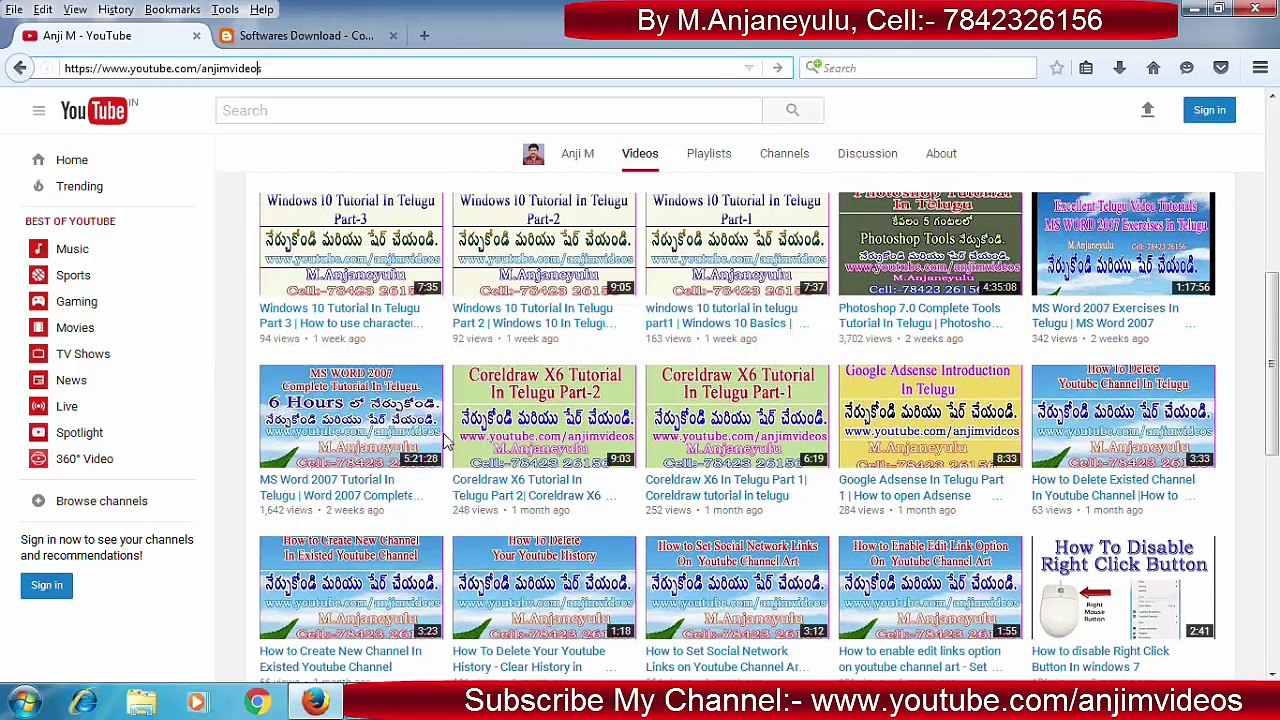
Task: Click the YouTube Search input field
Action: tap(488, 110)
